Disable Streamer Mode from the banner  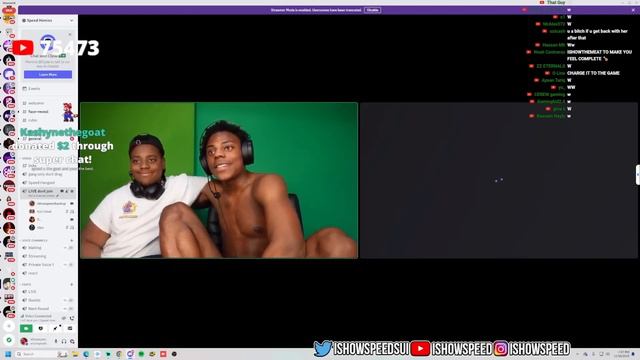point(373,10)
